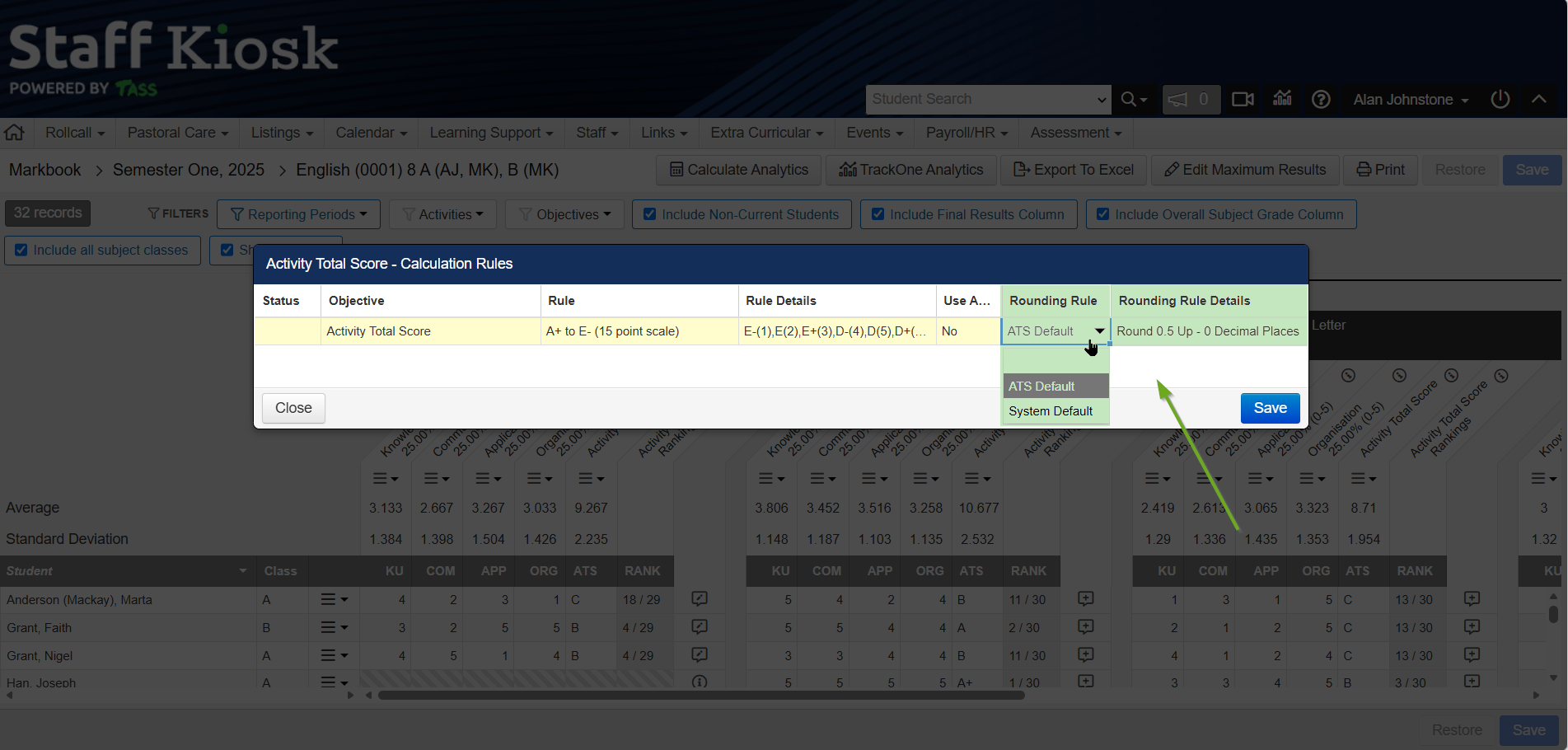The image size is (1568, 750).
Task: Open the Student column sort dropdown
Action: tap(242, 570)
